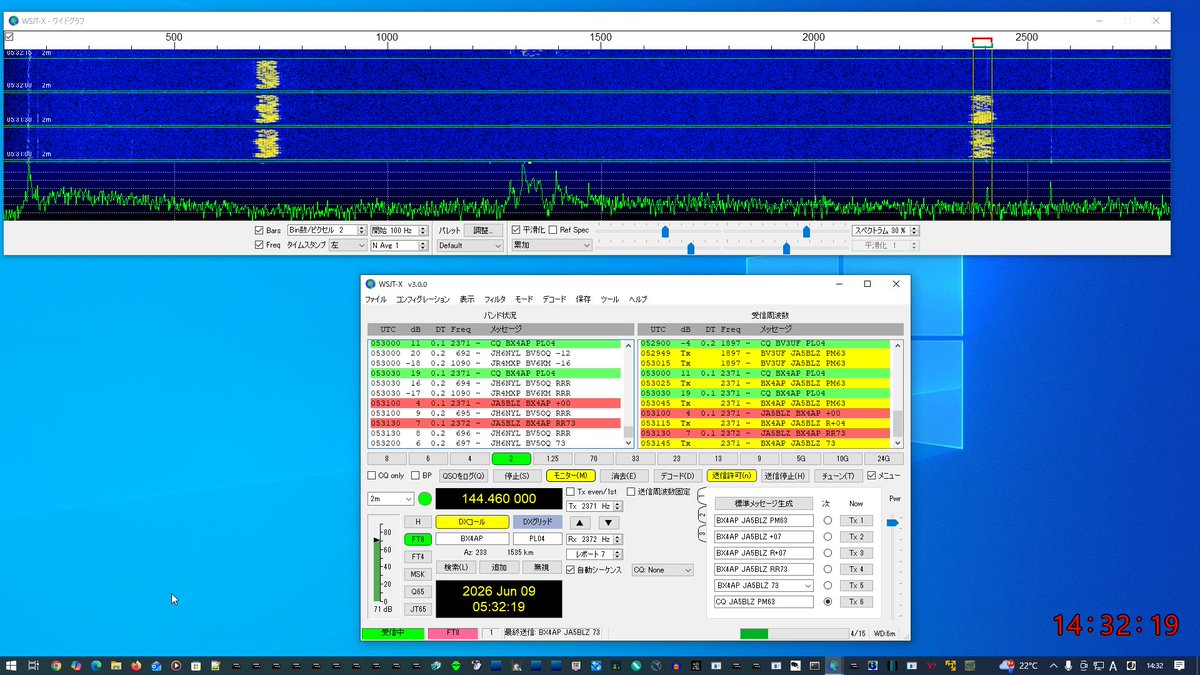
Task: Select the next radio button for Tx 3
Action: click(x=827, y=553)
